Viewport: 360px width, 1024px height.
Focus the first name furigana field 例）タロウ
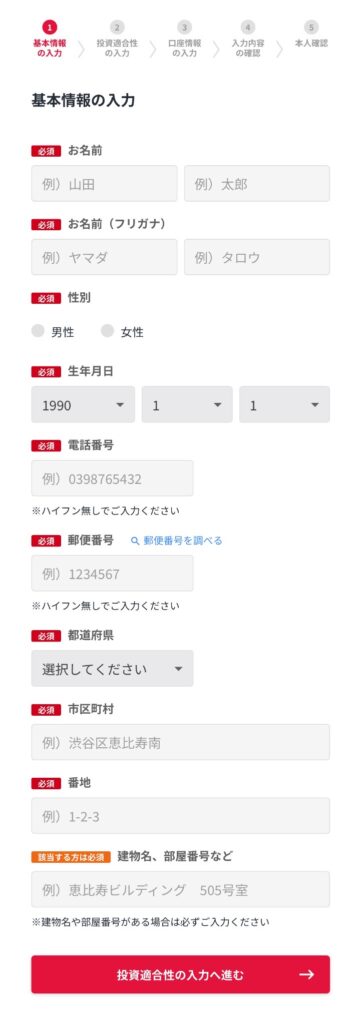point(257,257)
